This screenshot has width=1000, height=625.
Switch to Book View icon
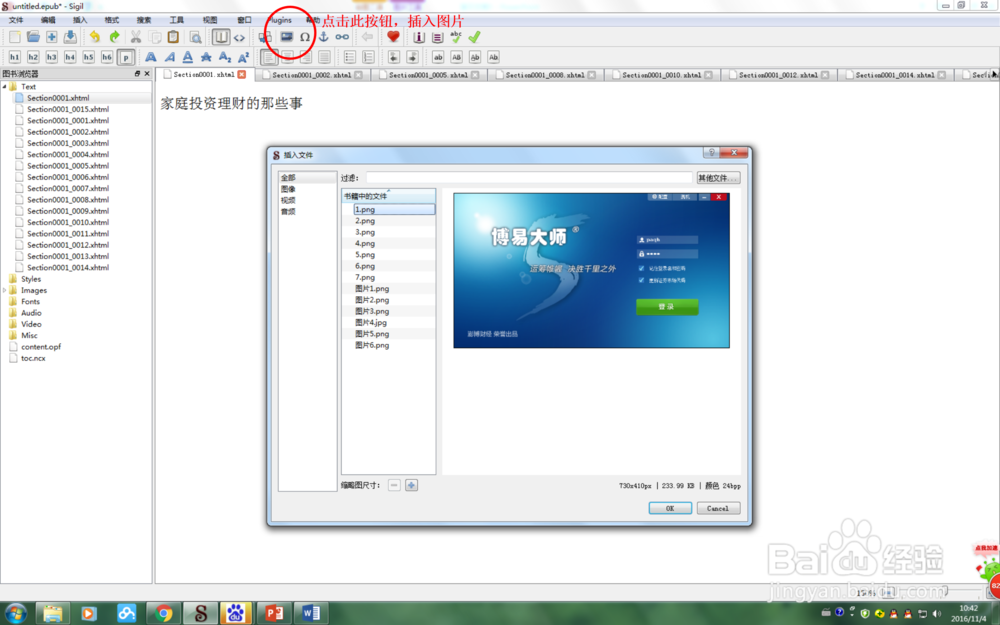coord(221,37)
